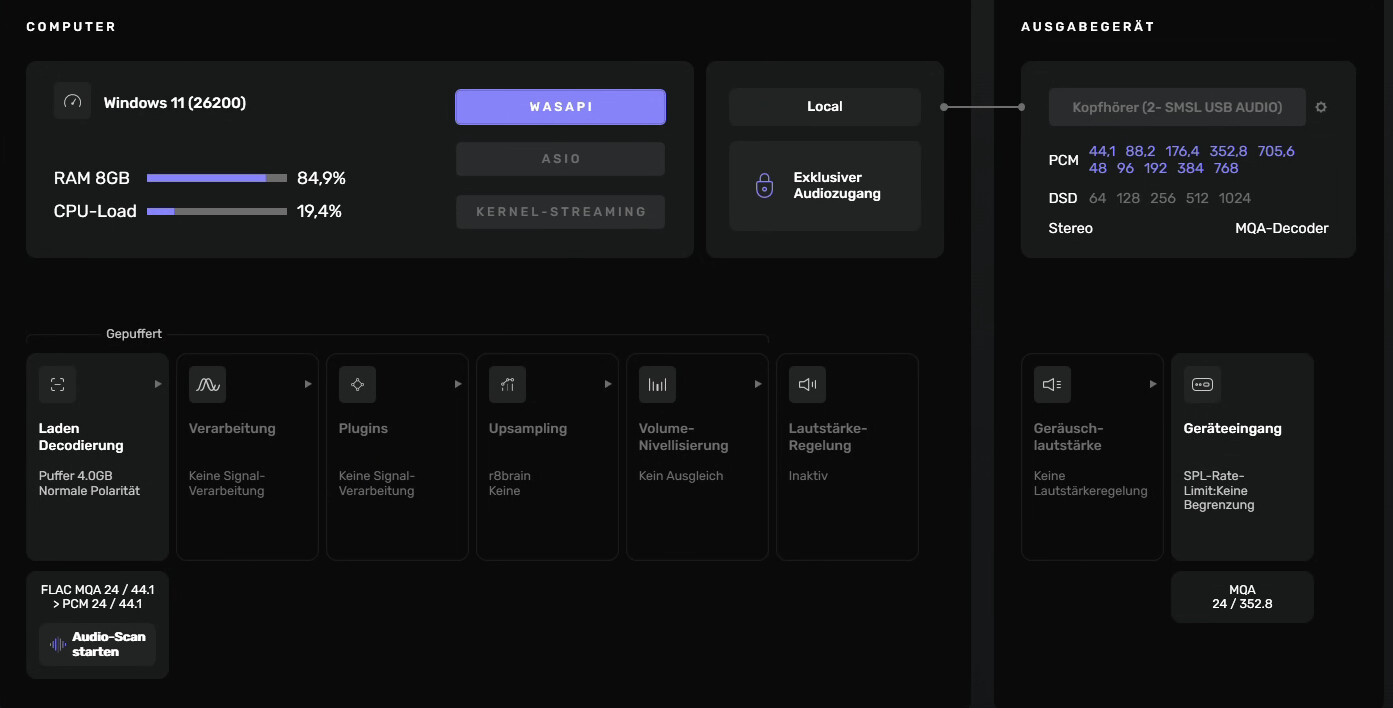Click the RAM usage progress bar

[217, 178]
